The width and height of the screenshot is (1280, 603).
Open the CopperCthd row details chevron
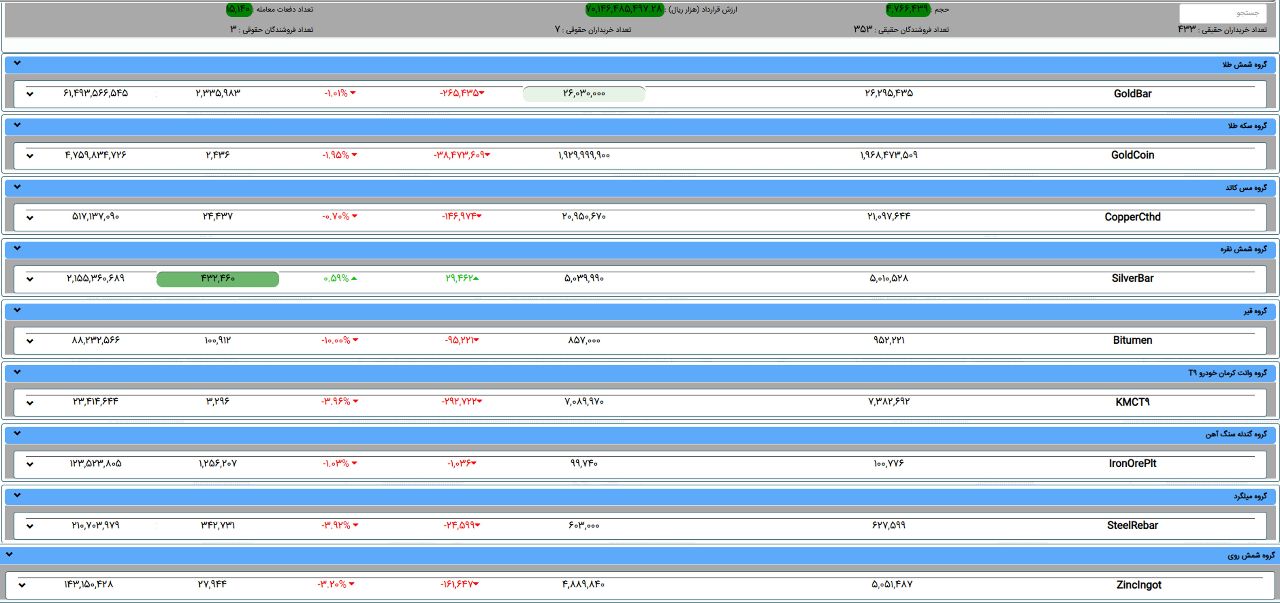click(30, 217)
